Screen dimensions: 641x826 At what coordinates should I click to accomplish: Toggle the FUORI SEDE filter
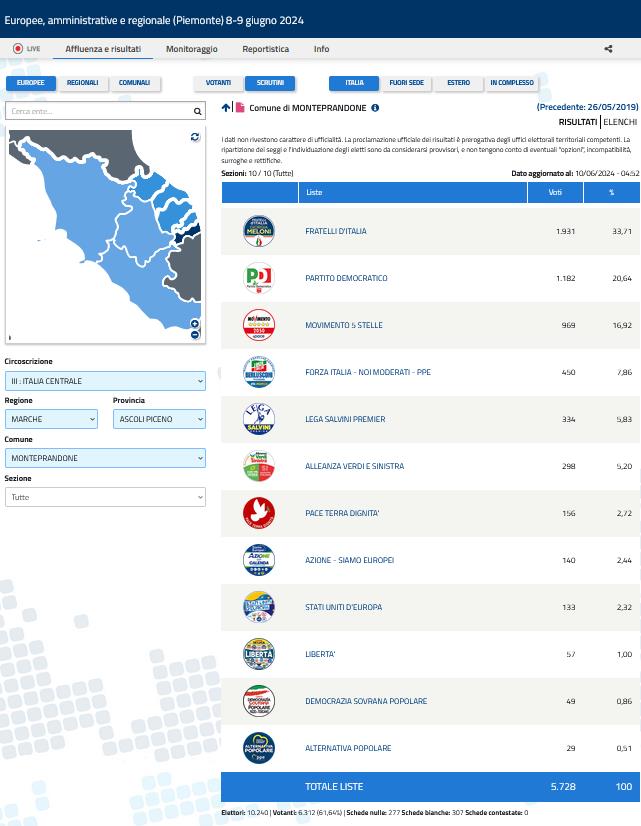(406, 83)
